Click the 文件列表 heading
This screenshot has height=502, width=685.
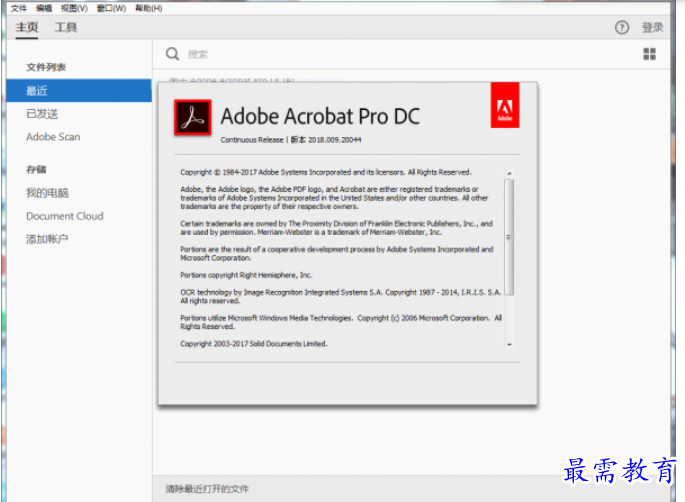click(x=46, y=67)
